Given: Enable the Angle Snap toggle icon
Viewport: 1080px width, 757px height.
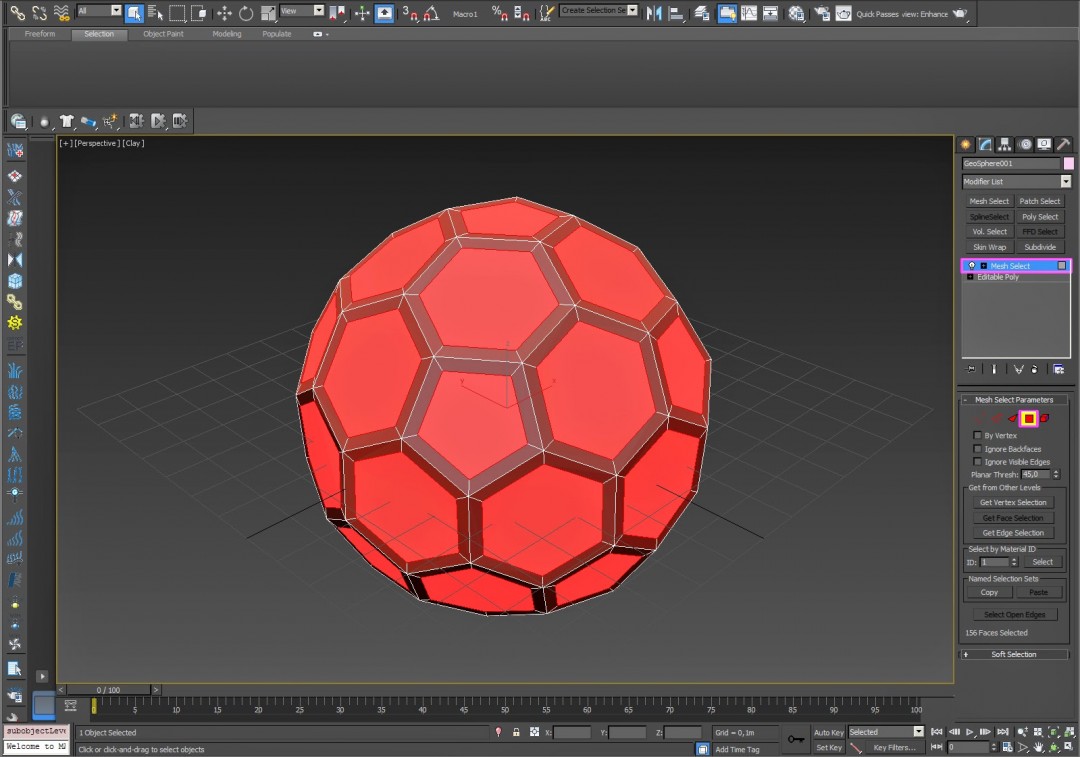Looking at the screenshot, I should [431, 13].
